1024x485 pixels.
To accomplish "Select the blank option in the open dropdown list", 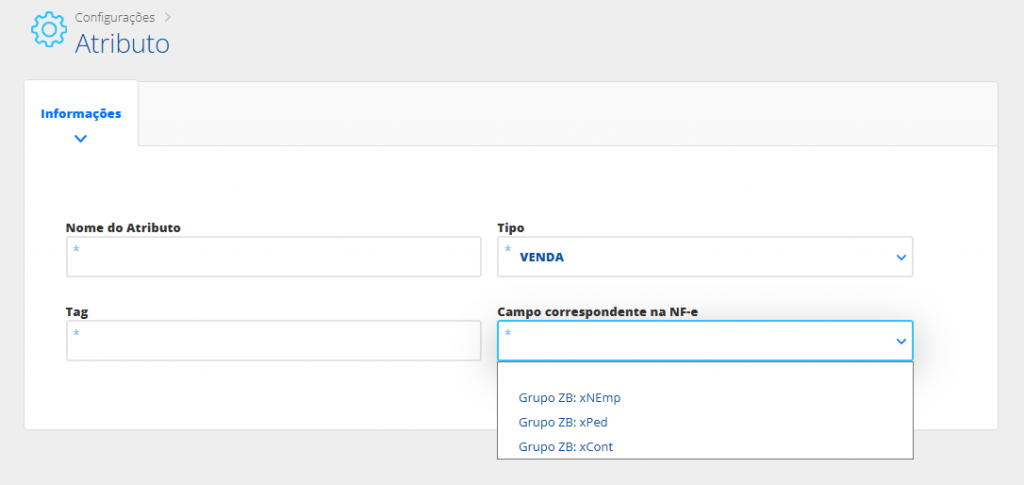I will pos(704,376).
